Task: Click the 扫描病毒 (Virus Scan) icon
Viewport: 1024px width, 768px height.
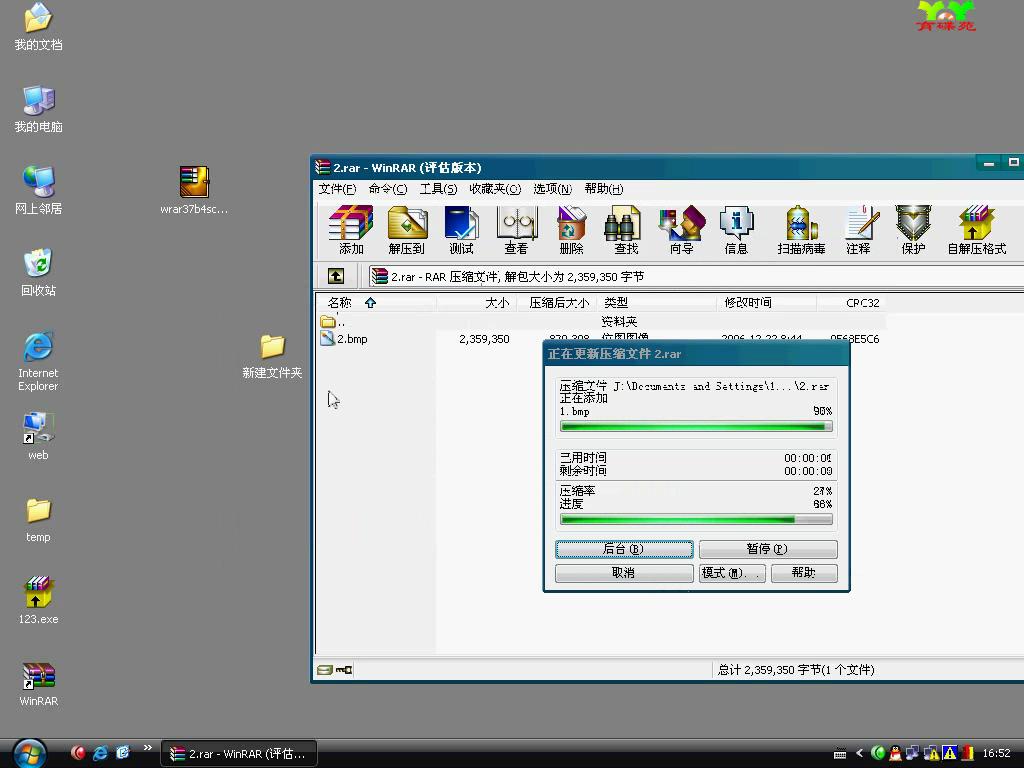Action: 801,229
